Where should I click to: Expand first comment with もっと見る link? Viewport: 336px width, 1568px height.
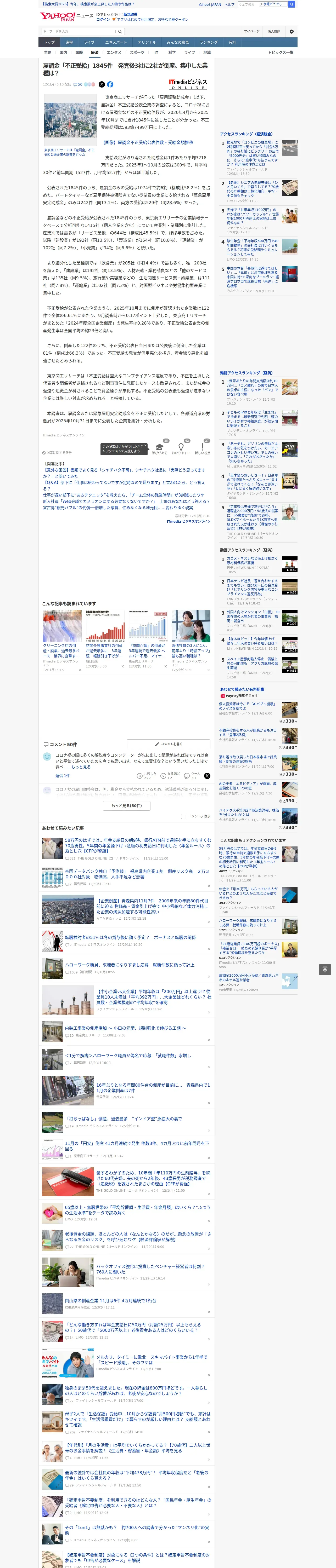[81, 767]
